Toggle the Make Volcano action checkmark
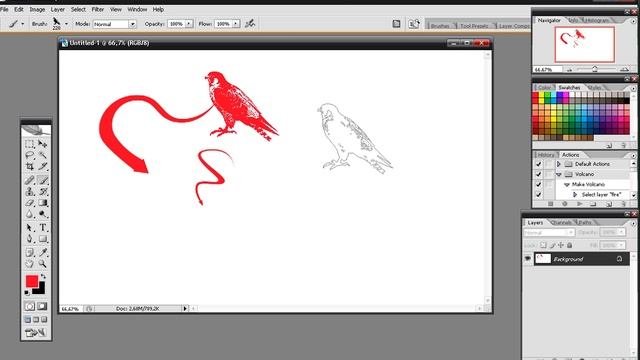The image size is (640, 360). pos(538,184)
